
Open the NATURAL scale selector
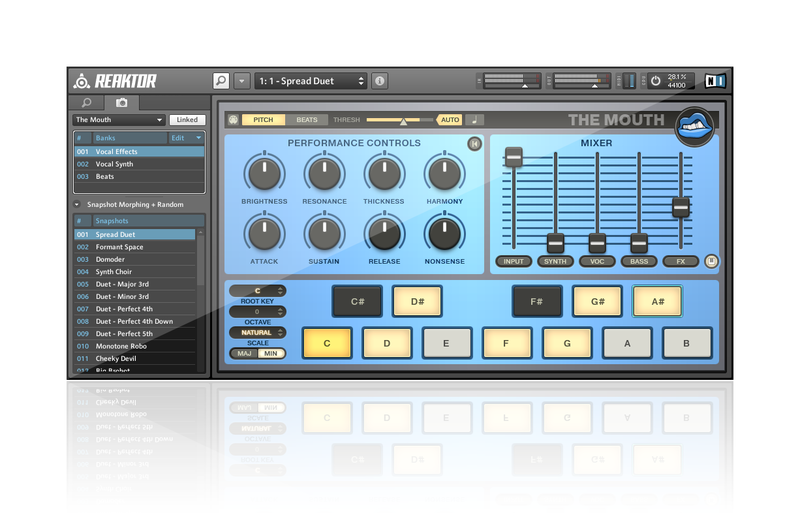[x=258, y=332]
